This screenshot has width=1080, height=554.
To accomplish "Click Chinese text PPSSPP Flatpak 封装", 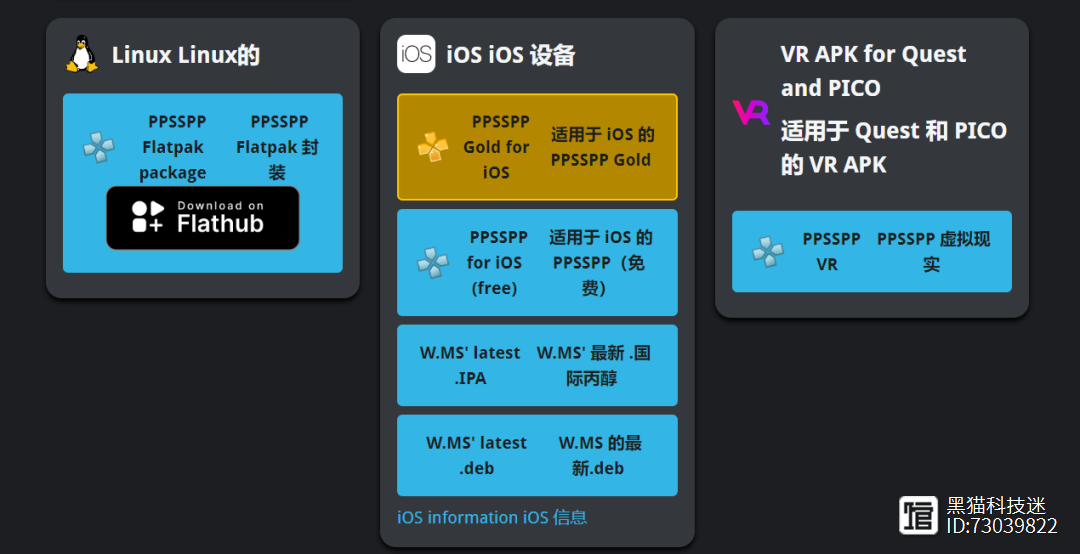I will [x=278, y=147].
